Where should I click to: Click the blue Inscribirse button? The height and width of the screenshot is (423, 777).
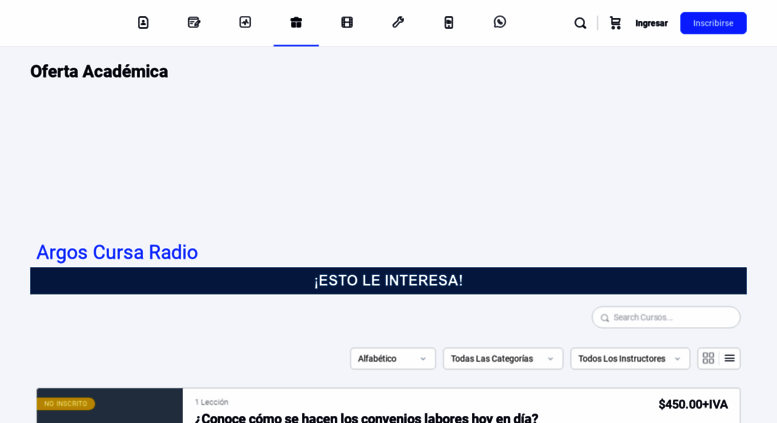[x=713, y=23]
